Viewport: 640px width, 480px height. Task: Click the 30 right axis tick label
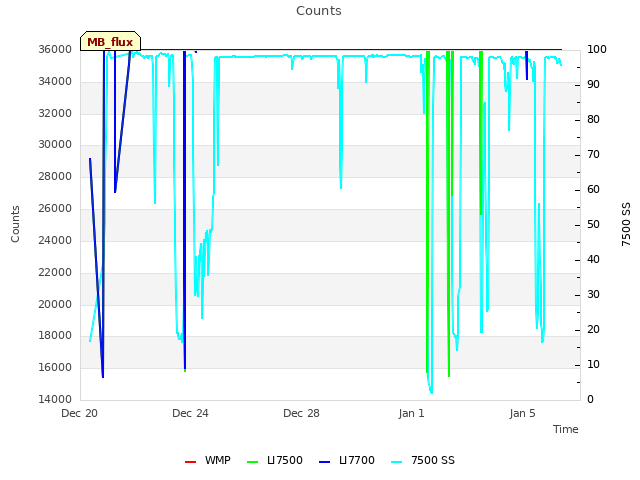tap(593, 295)
